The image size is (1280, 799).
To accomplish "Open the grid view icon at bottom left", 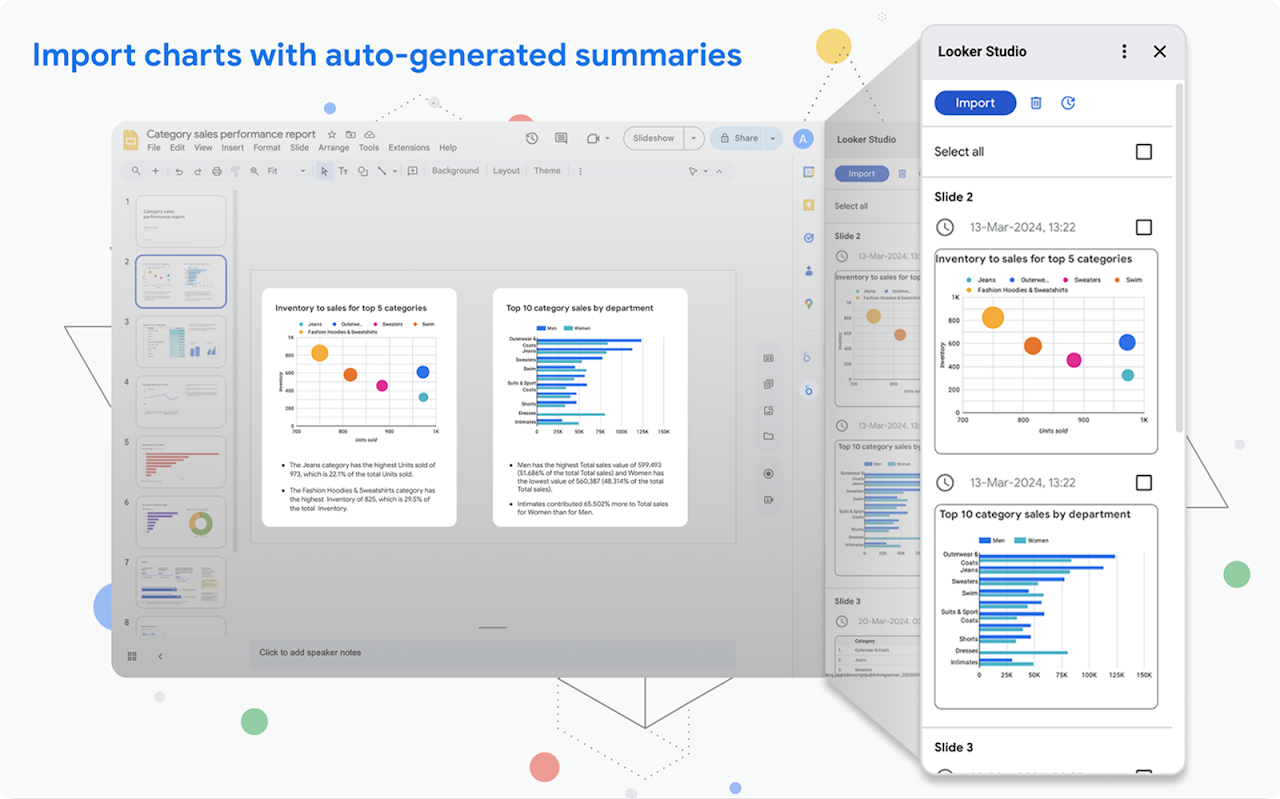I will [x=132, y=656].
